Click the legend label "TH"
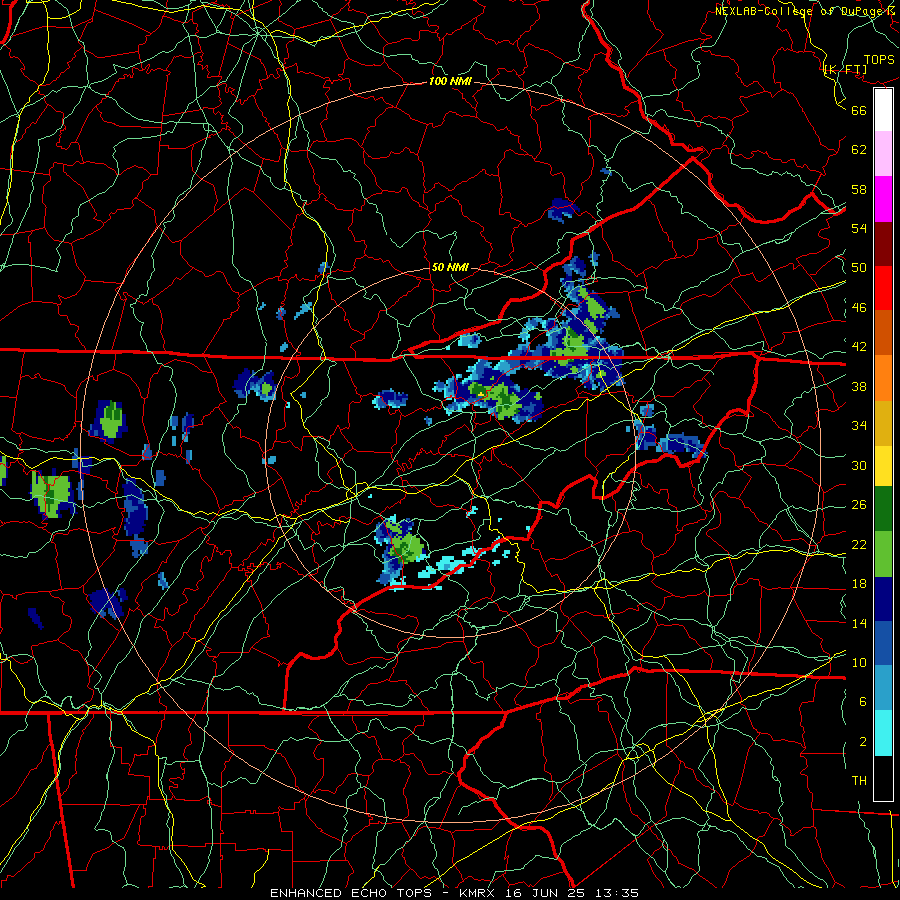Viewport: 900px width, 900px height. tap(859, 781)
